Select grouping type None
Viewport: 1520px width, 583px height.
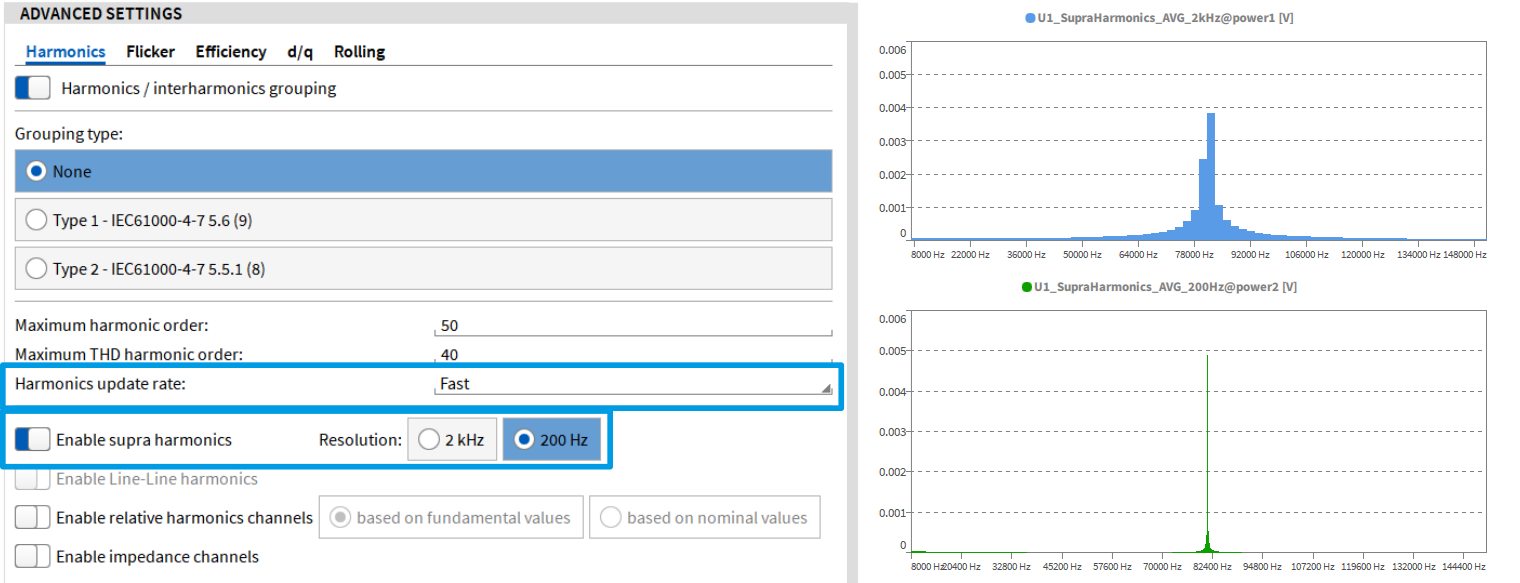tap(37, 172)
